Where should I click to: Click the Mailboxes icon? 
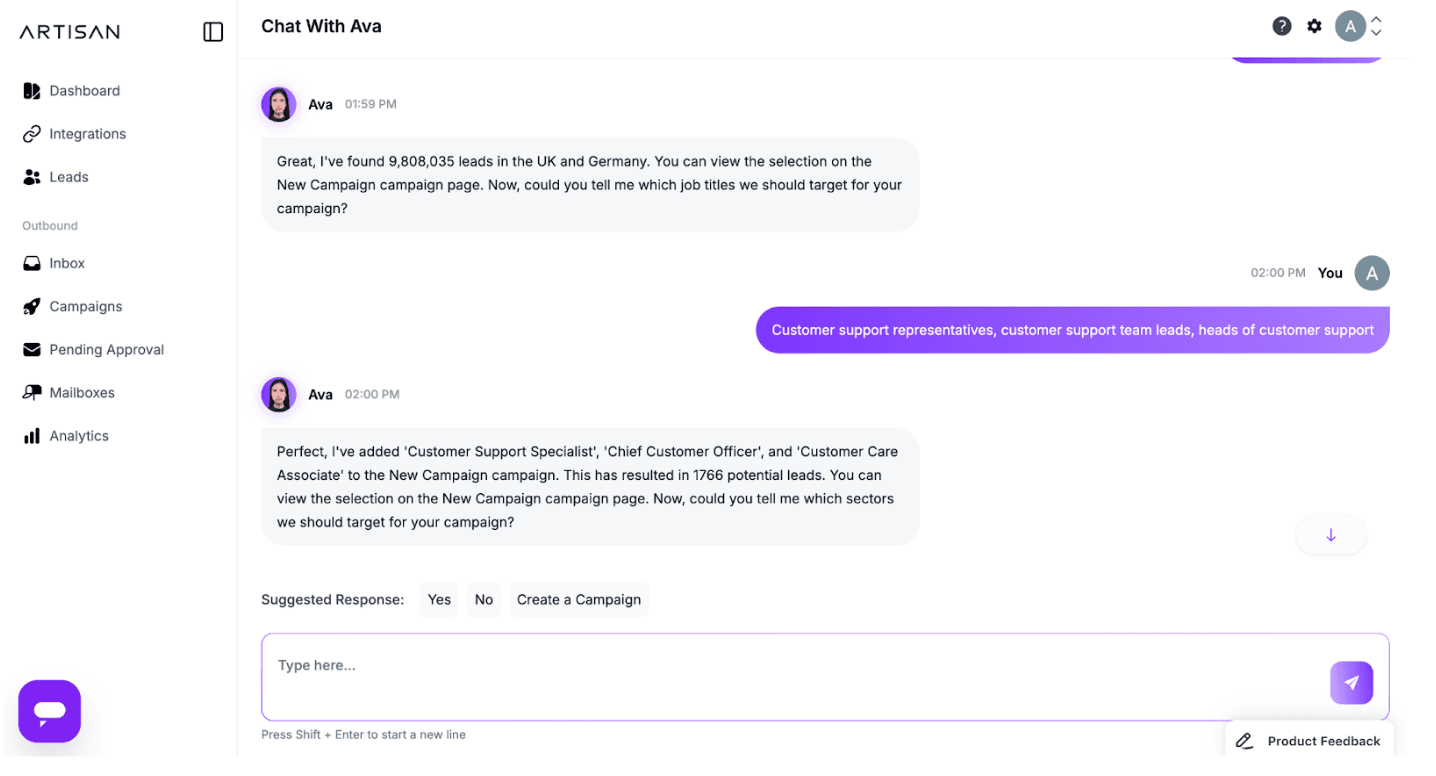coord(32,393)
